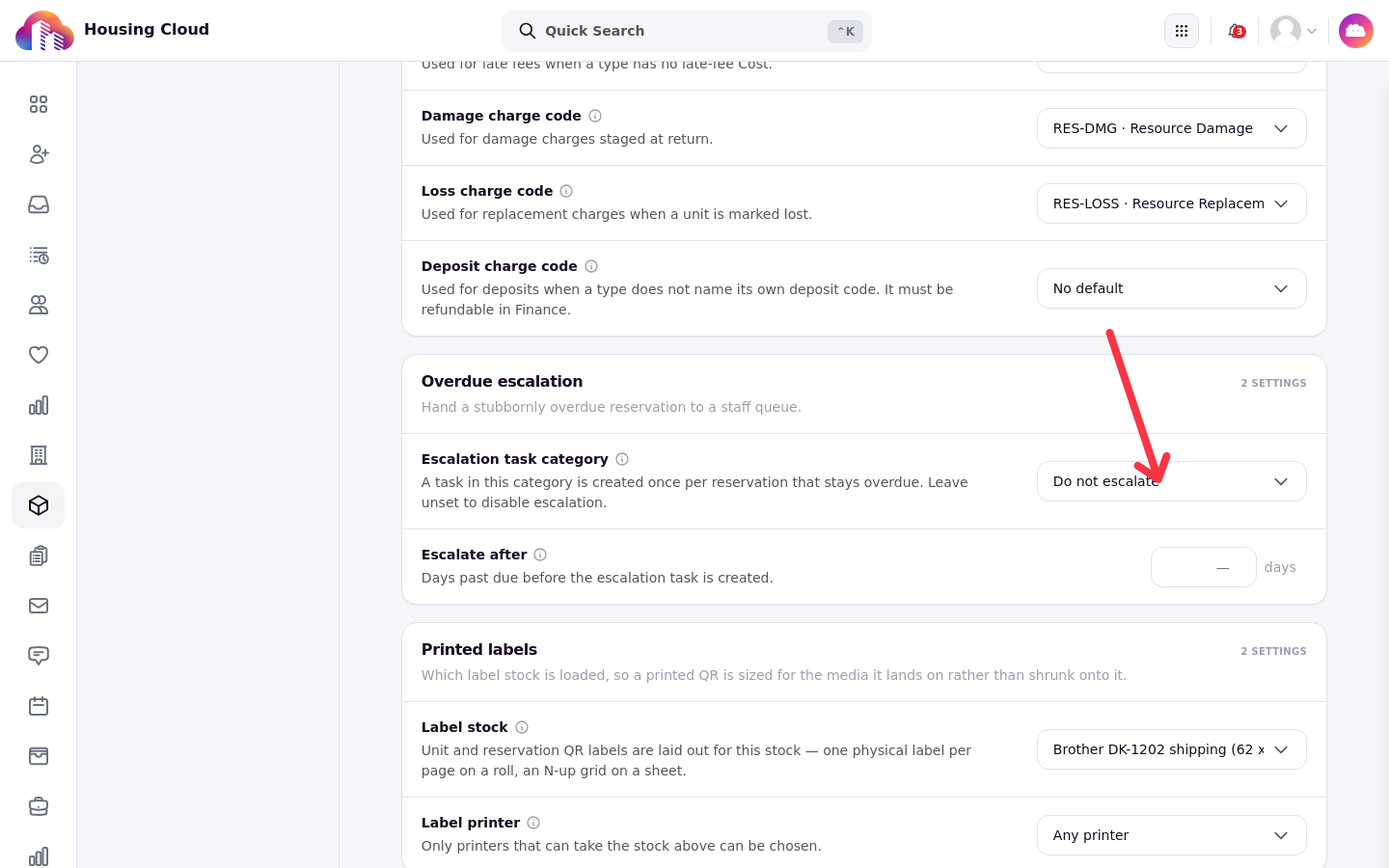Open the calendar sidebar icon

click(x=39, y=706)
